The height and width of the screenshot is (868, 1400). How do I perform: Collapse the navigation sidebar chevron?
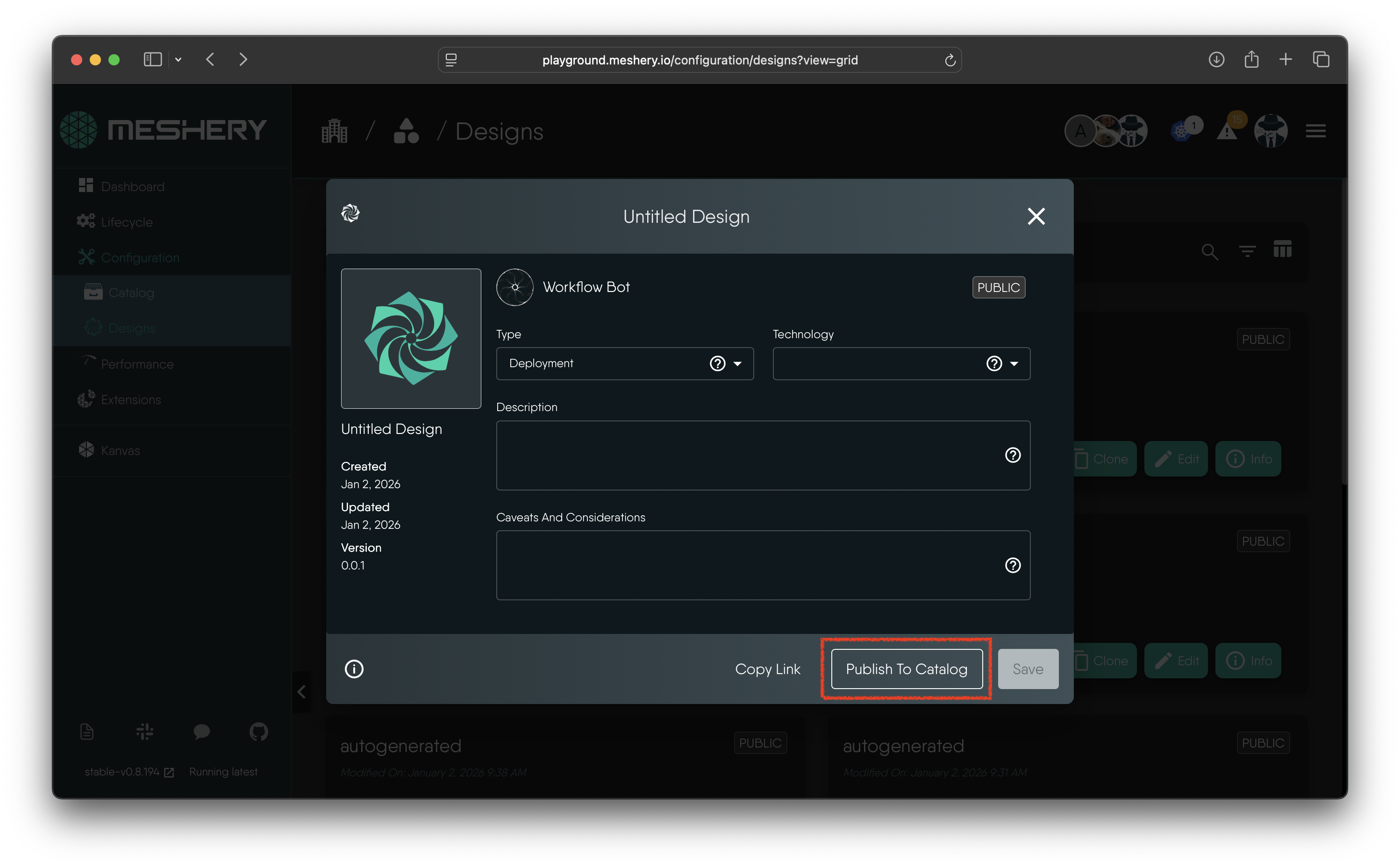coord(301,692)
